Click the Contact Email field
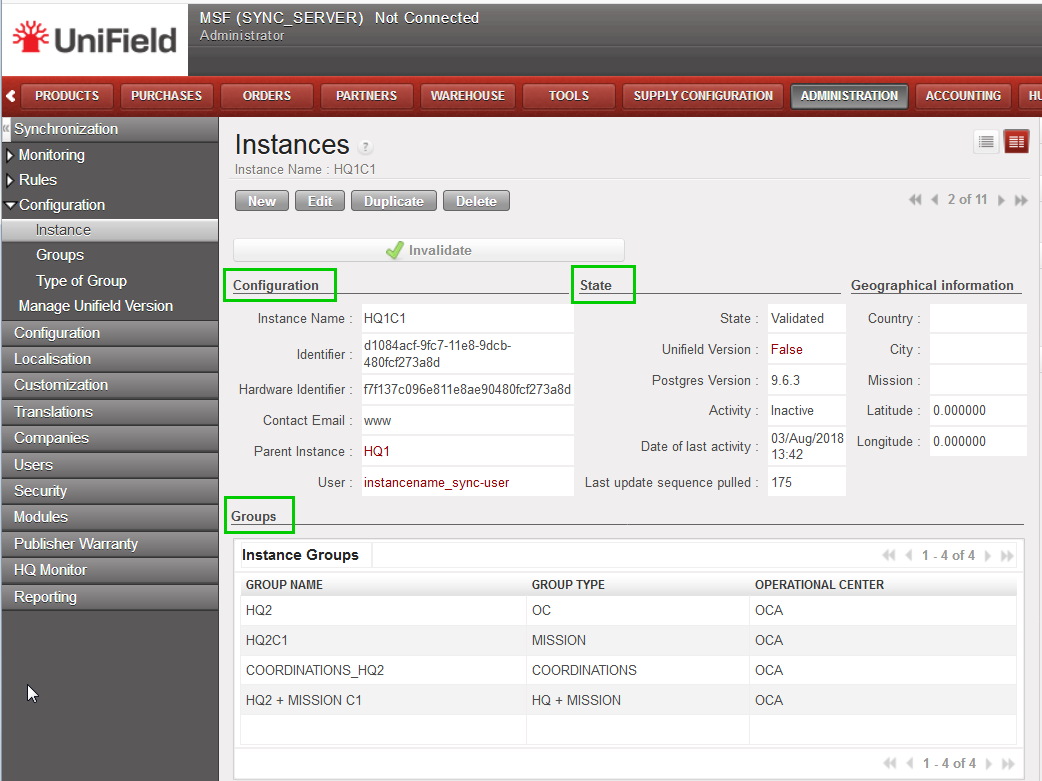The height and width of the screenshot is (781, 1042). (466, 420)
